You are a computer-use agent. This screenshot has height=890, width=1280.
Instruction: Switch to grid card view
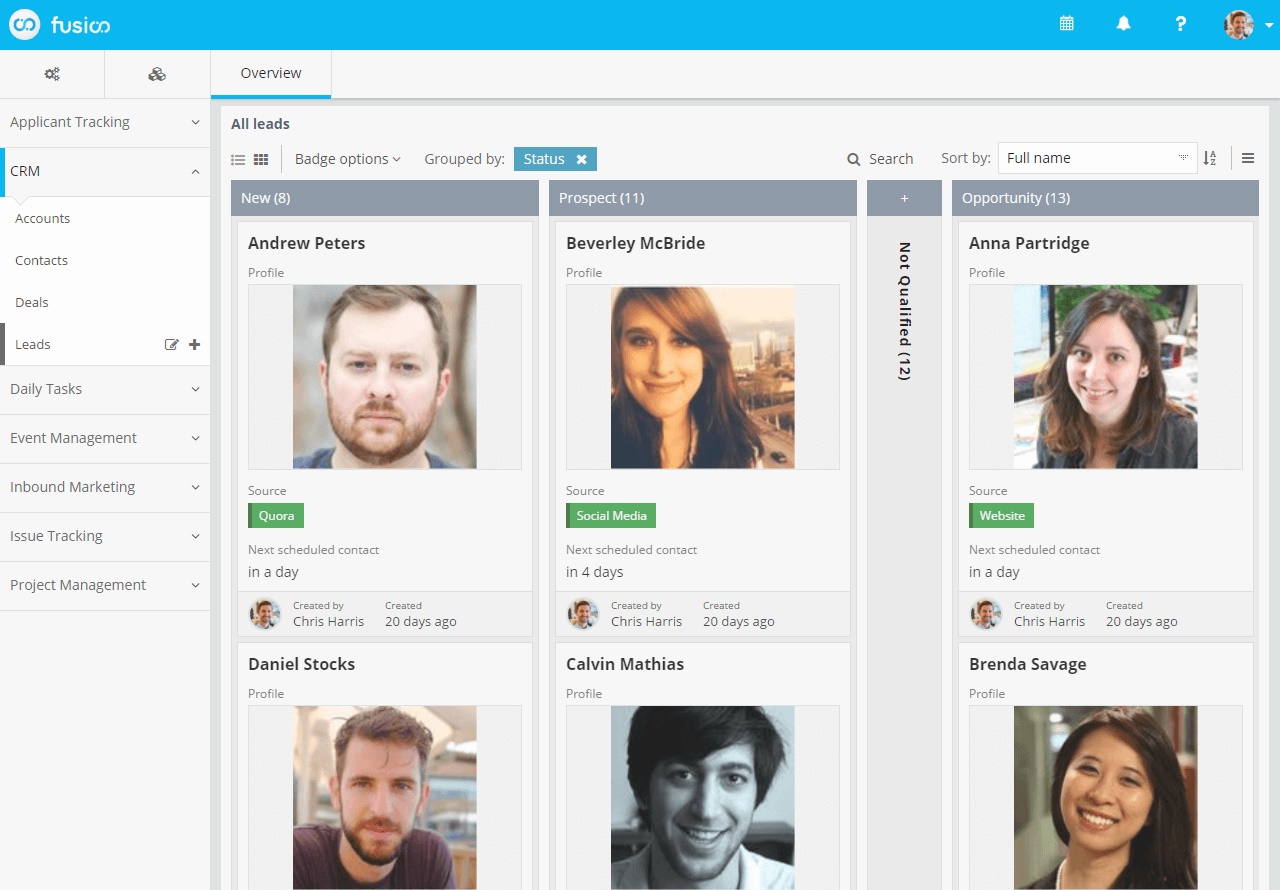click(x=261, y=160)
